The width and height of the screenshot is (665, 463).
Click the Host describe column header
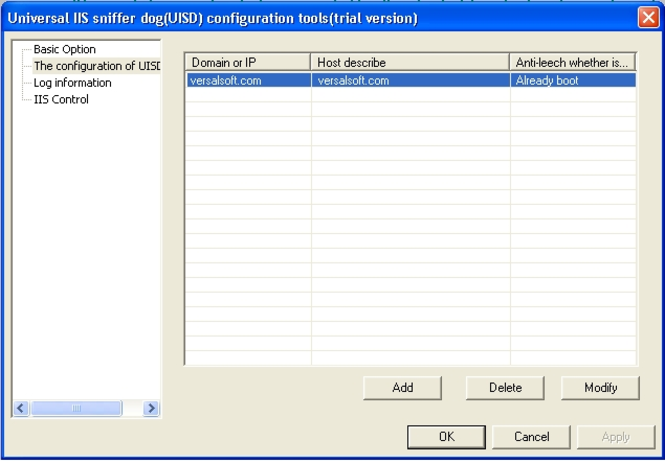click(x=410, y=62)
